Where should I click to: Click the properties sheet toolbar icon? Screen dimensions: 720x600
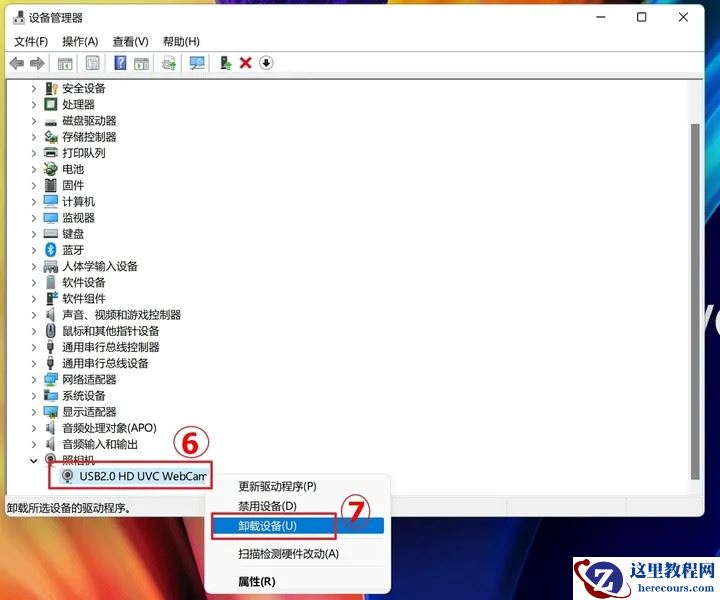point(92,63)
